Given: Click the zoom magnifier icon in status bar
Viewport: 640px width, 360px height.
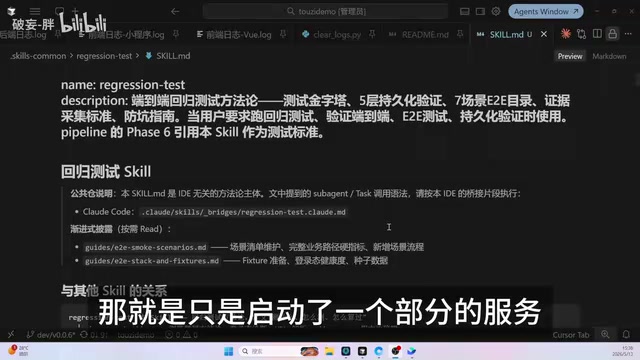Looking at the screenshot, I should pos(605,335).
